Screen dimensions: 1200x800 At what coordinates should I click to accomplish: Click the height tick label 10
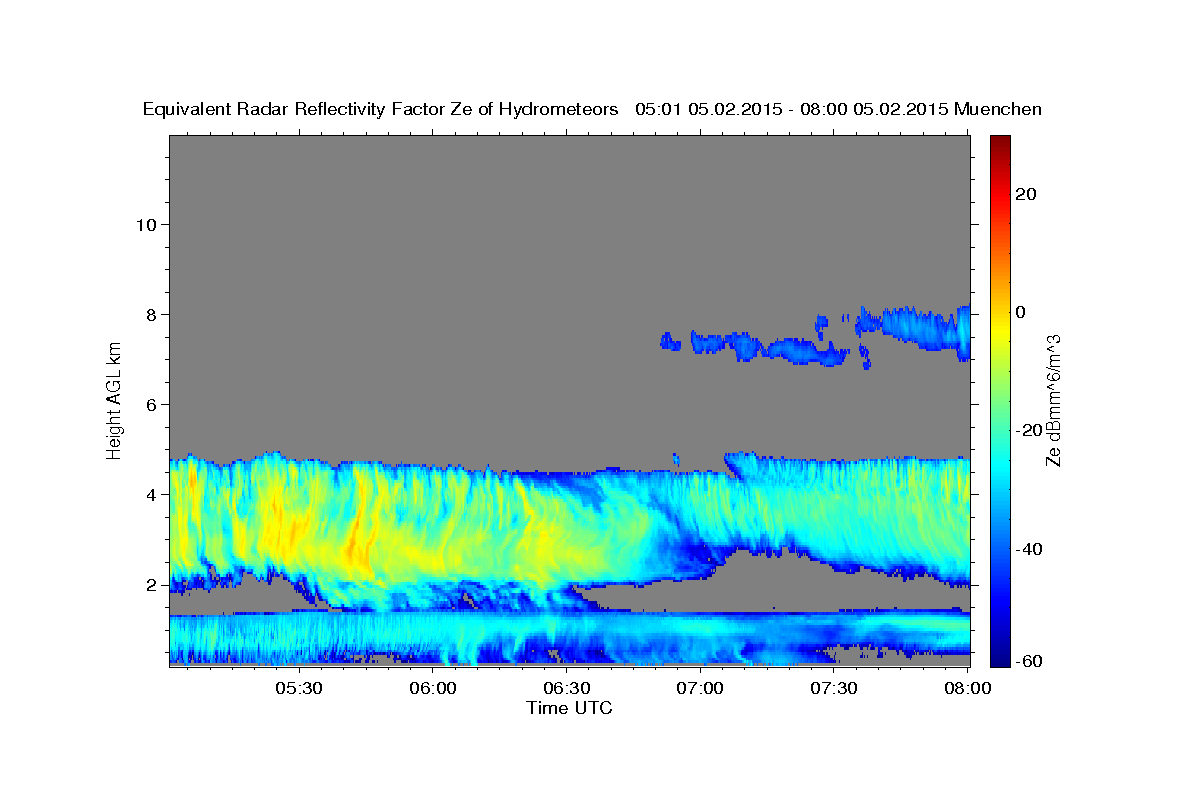click(x=146, y=224)
